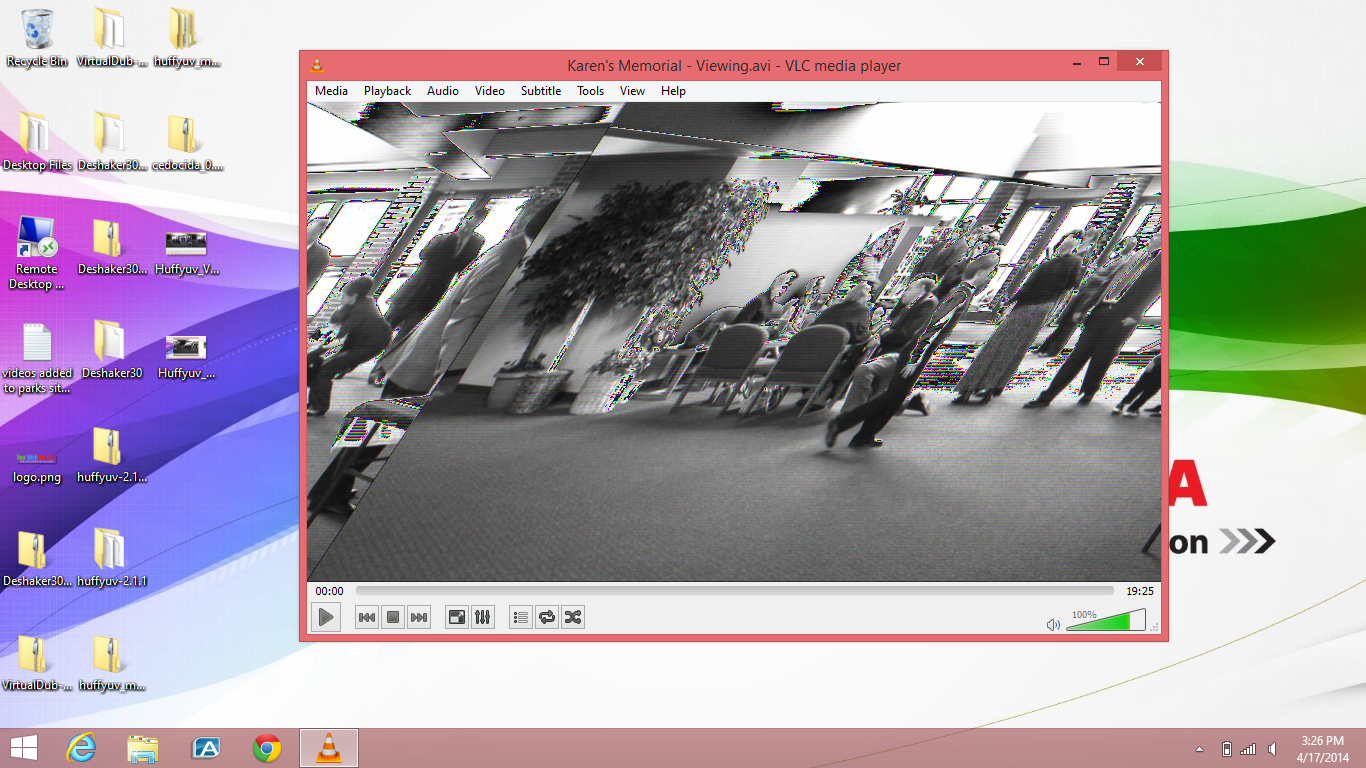The image size is (1366, 768).
Task: Click the 00:00 elapsed time label
Action: (x=329, y=591)
